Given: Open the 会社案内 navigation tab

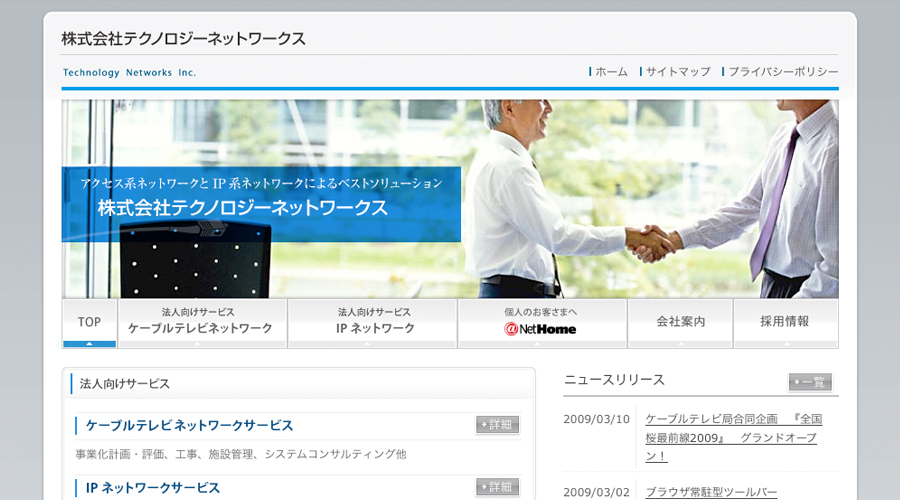Looking at the screenshot, I should pyautogui.click(x=680, y=322).
